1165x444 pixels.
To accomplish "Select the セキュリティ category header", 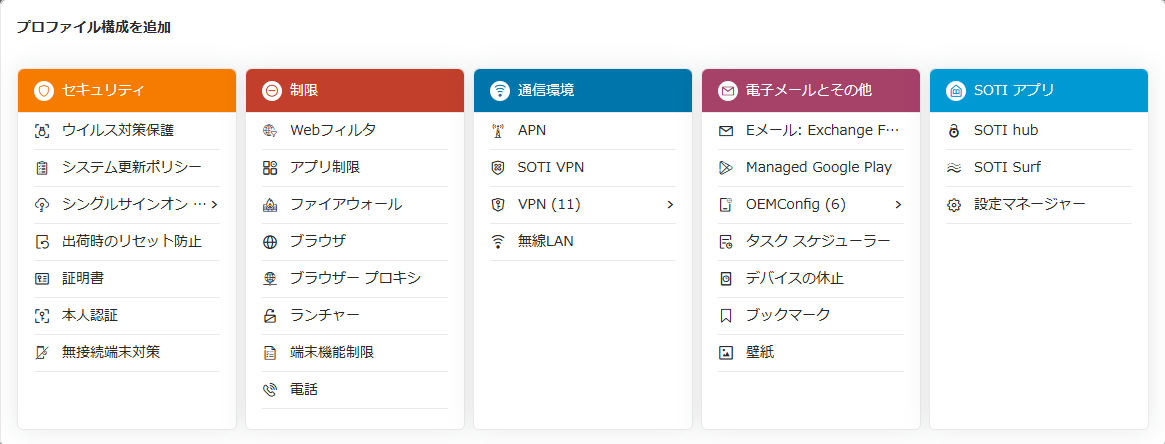I will click(127, 91).
